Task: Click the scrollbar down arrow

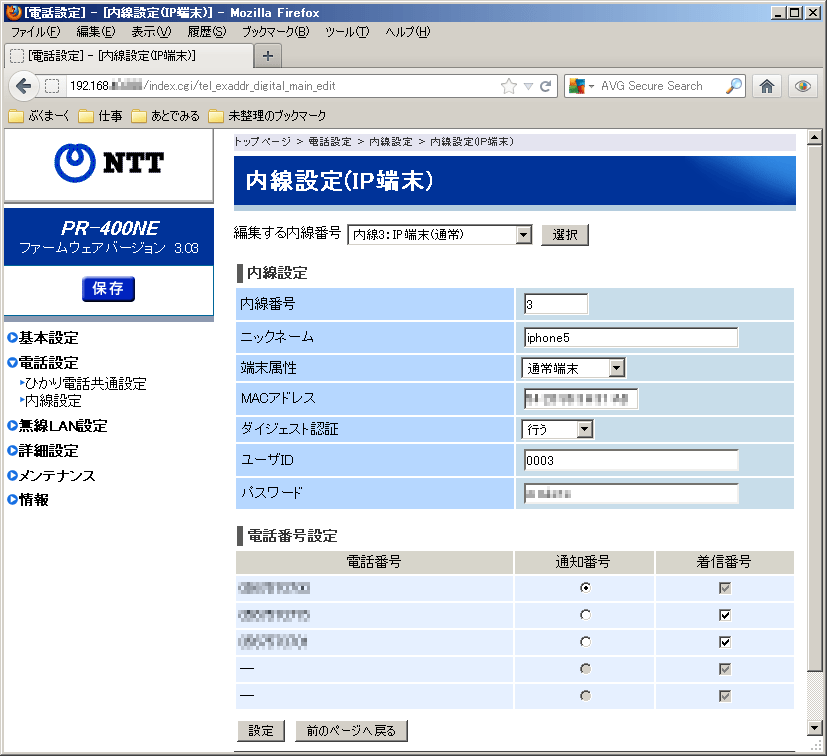Action: pyautogui.click(x=814, y=728)
